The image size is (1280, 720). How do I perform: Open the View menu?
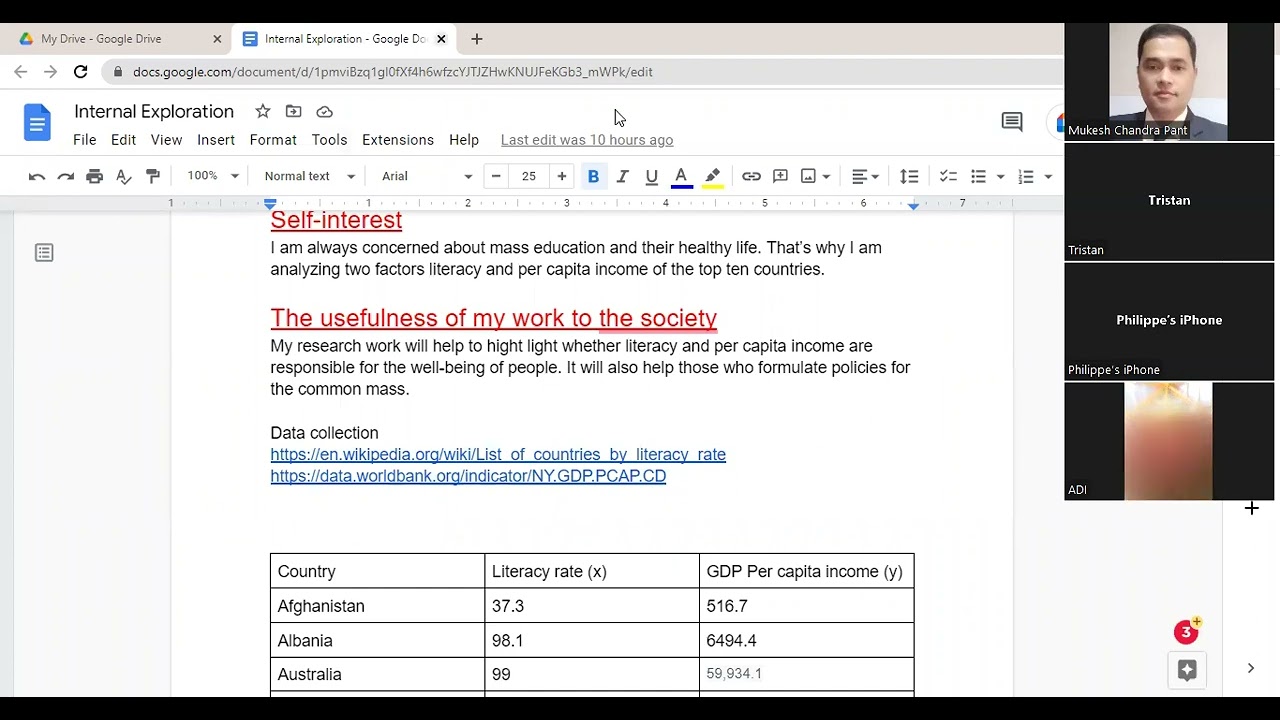(166, 140)
